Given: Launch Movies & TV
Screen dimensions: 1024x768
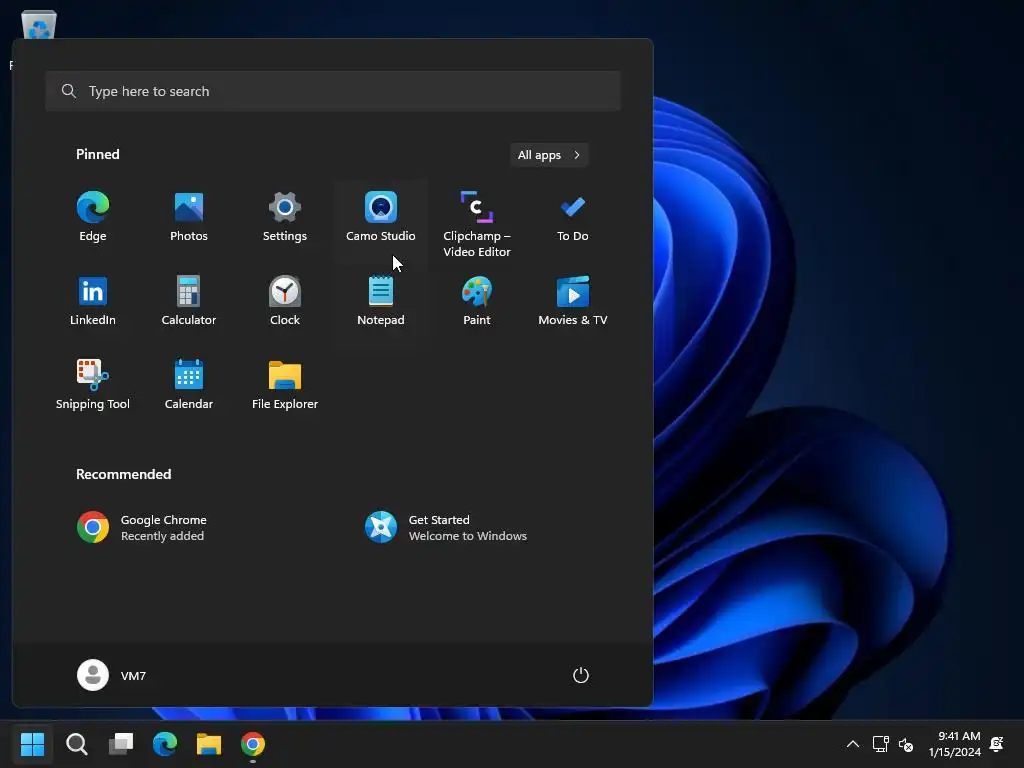Looking at the screenshot, I should pos(573,302).
